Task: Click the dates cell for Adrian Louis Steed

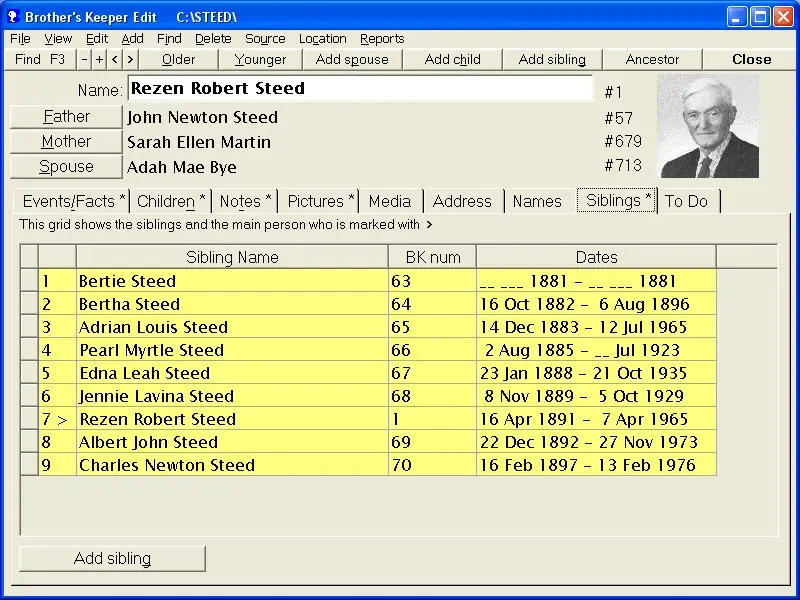Action: 596,327
